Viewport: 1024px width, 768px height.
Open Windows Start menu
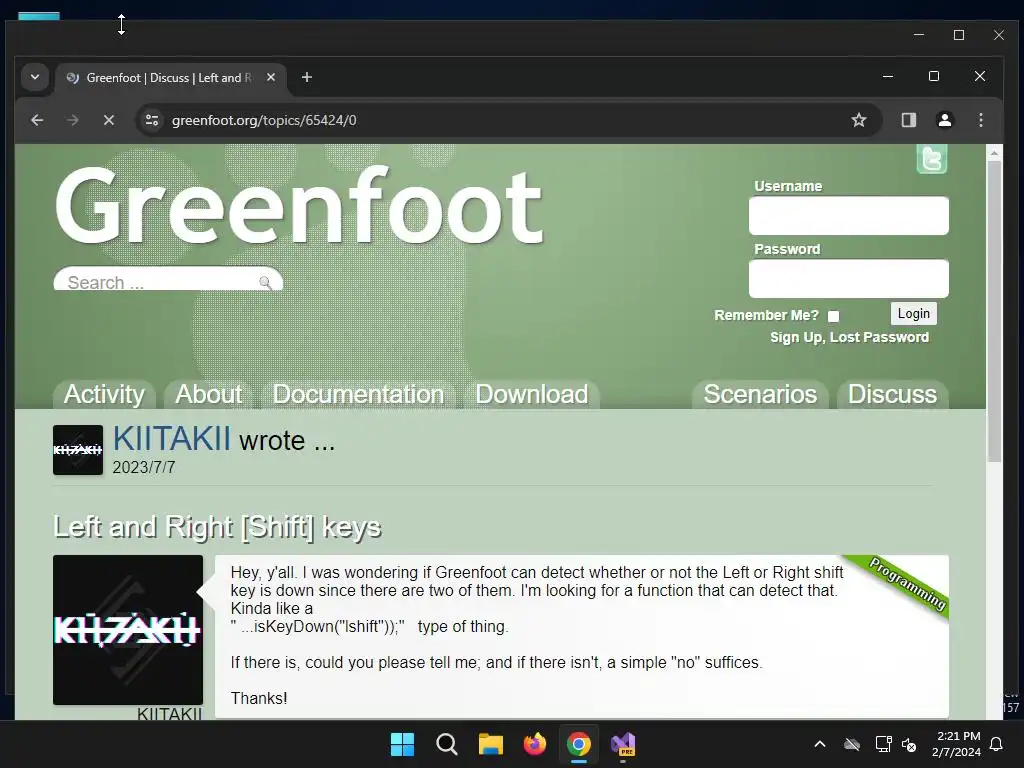pos(402,744)
